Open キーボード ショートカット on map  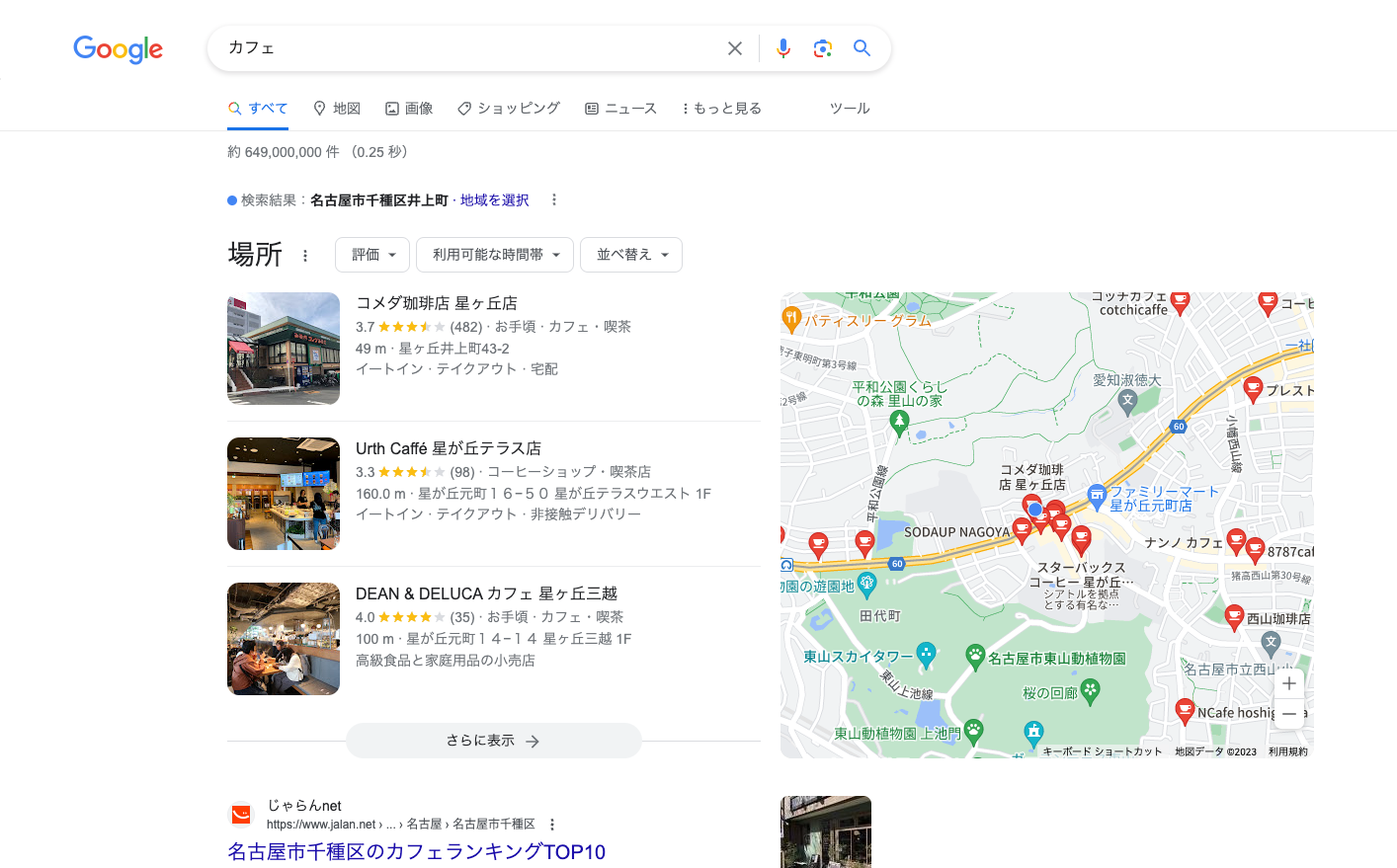coord(1103,751)
